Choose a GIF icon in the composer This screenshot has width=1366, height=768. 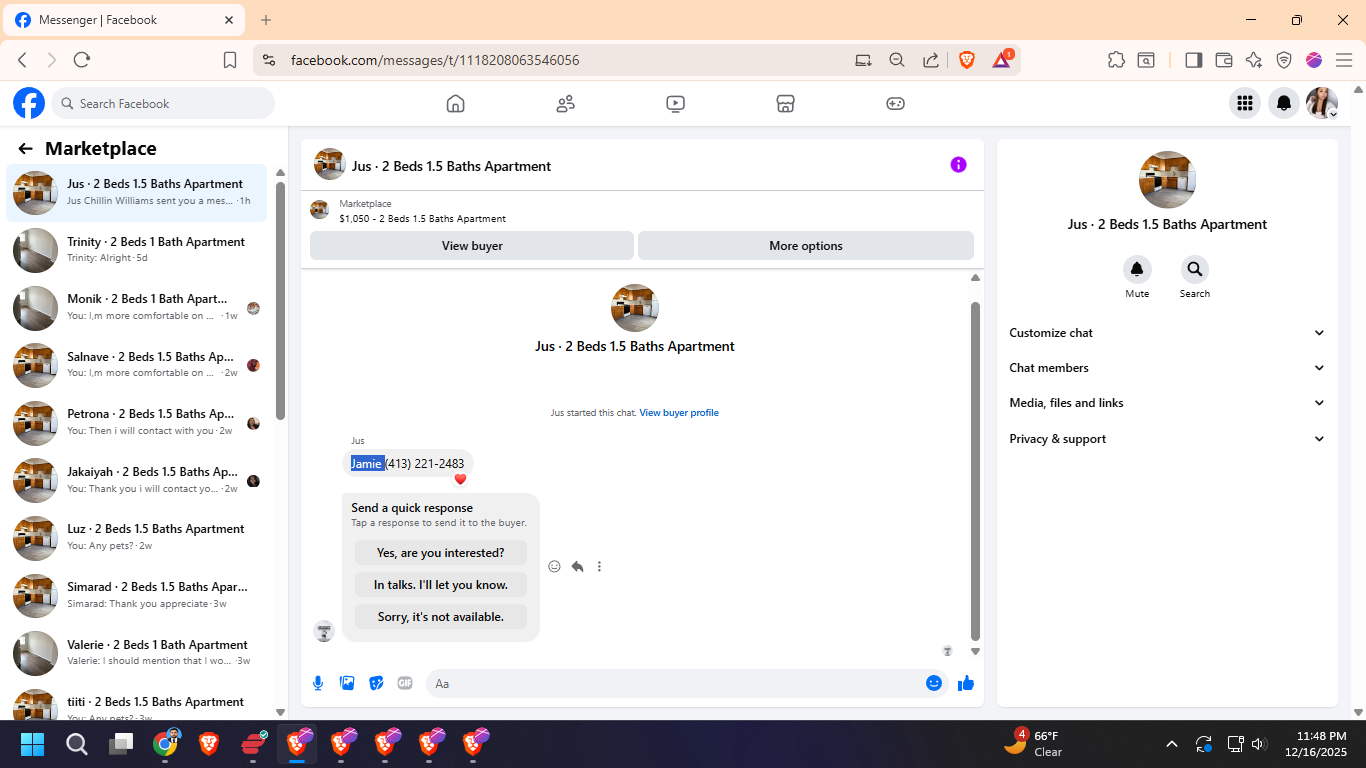click(x=405, y=683)
